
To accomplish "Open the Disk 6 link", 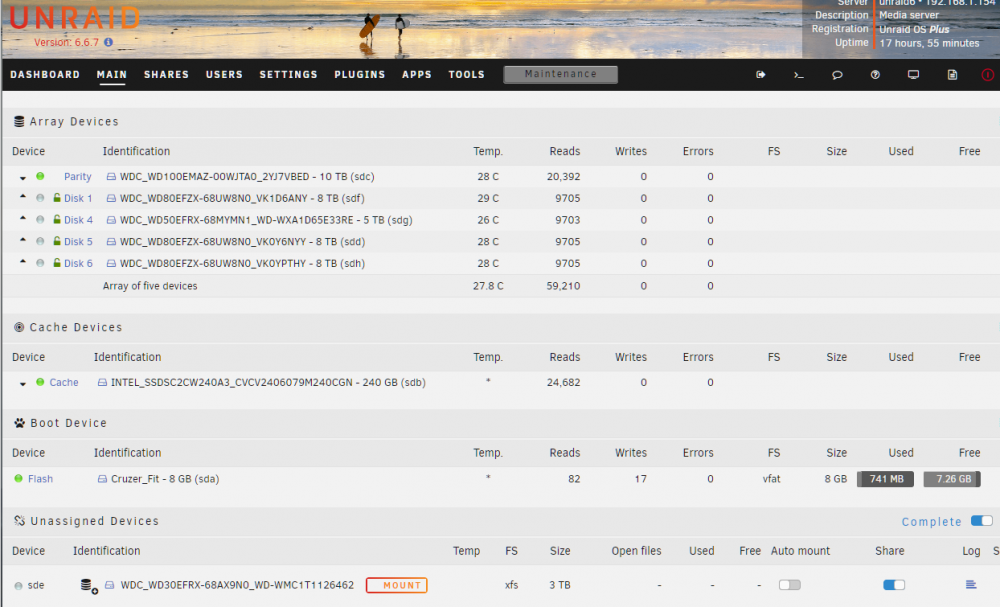I will (78, 263).
